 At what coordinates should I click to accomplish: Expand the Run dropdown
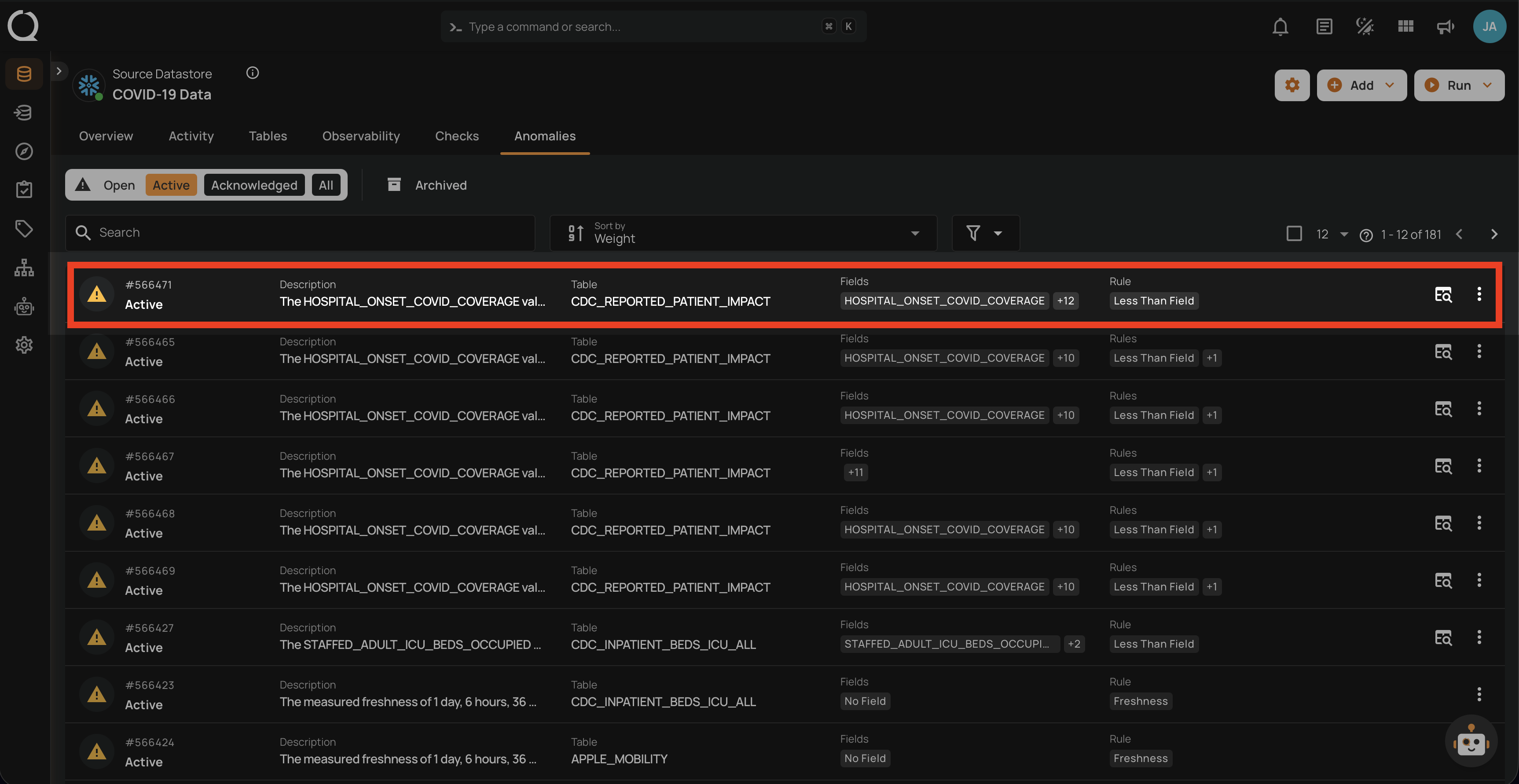coord(1459,85)
